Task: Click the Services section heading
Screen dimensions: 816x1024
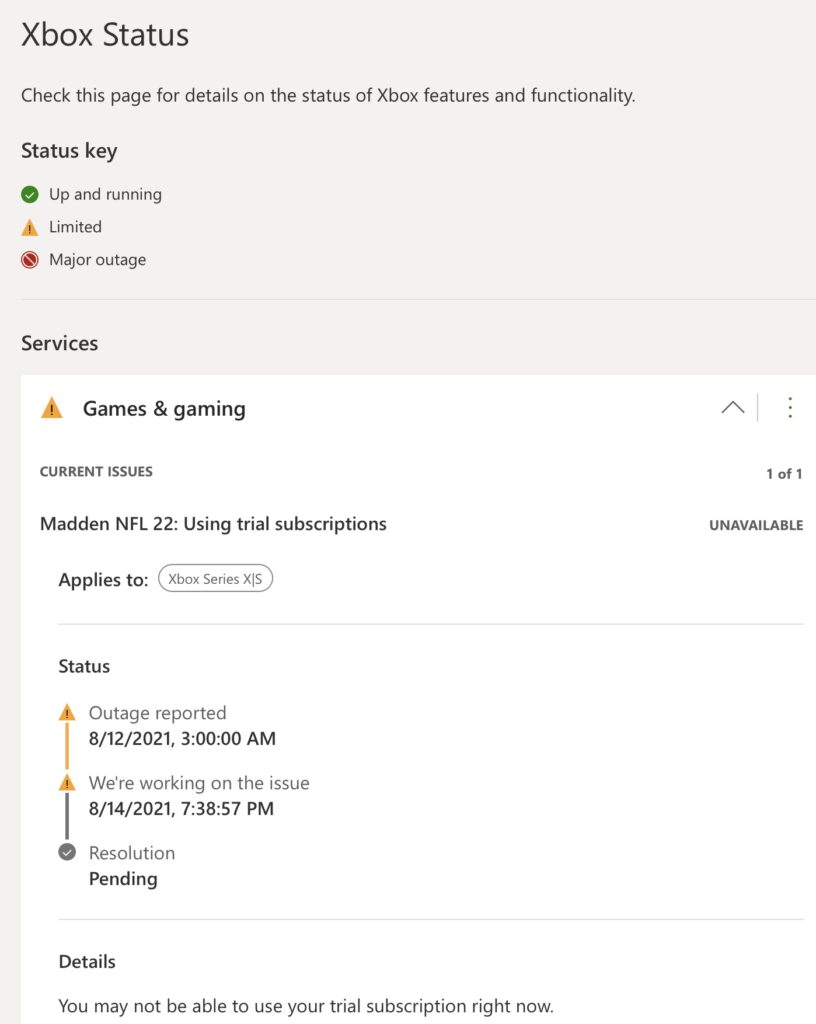Action: pos(60,343)
